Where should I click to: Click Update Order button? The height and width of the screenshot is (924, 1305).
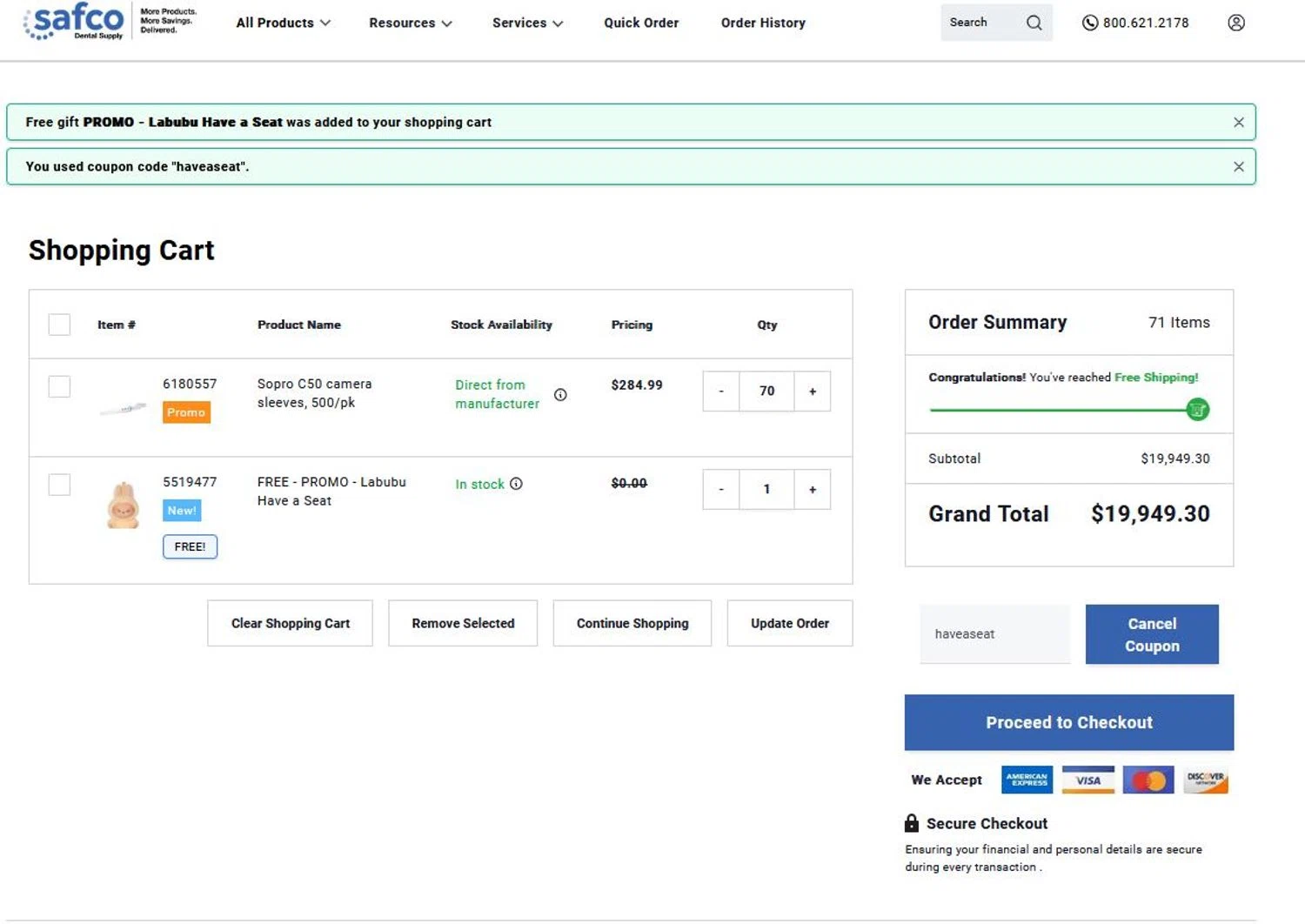pos(790,623)
